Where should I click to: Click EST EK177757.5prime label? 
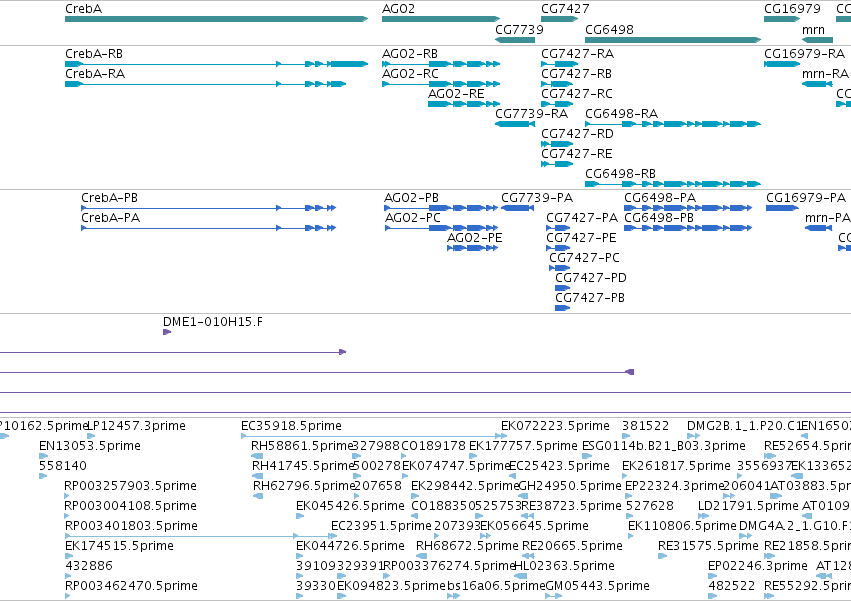coord(523,446)
